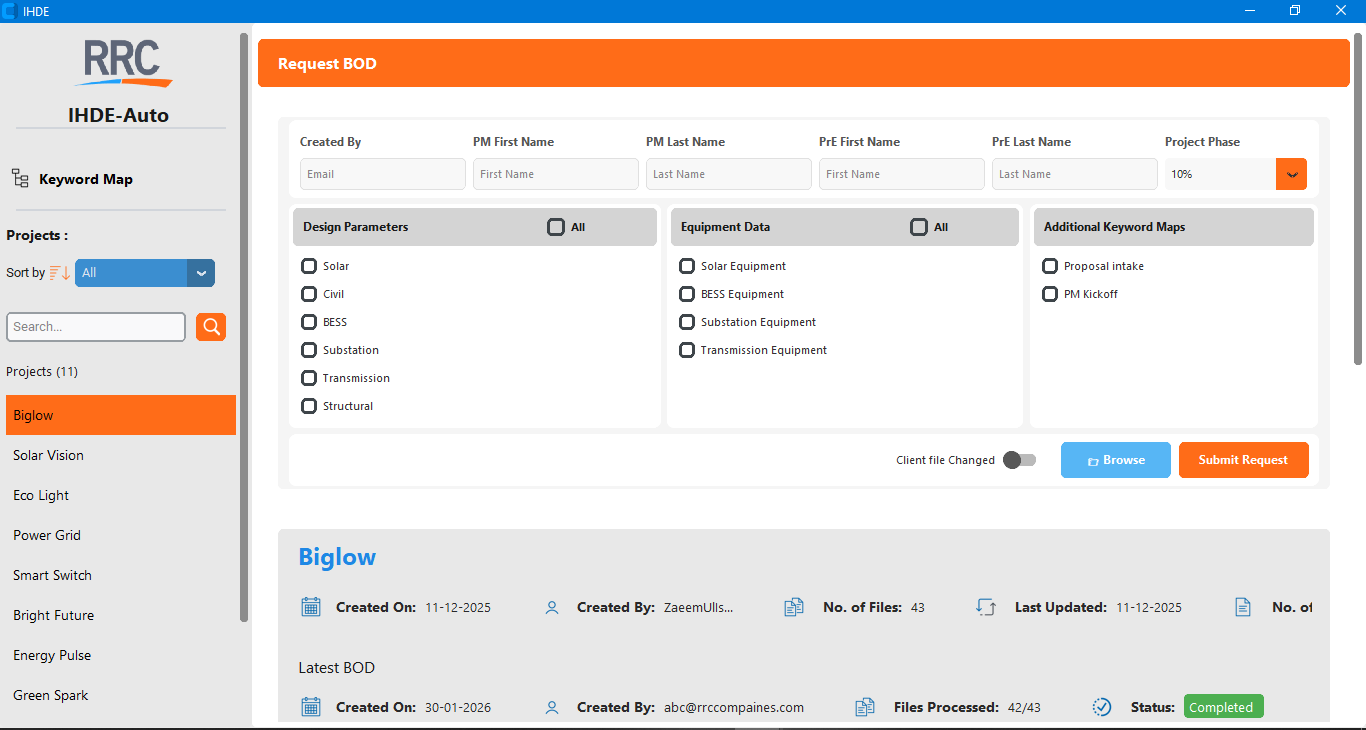Toggle the sort order arrow icon
The height and width of the screenshot is (730, 1366).
click(x=60, y=273)
